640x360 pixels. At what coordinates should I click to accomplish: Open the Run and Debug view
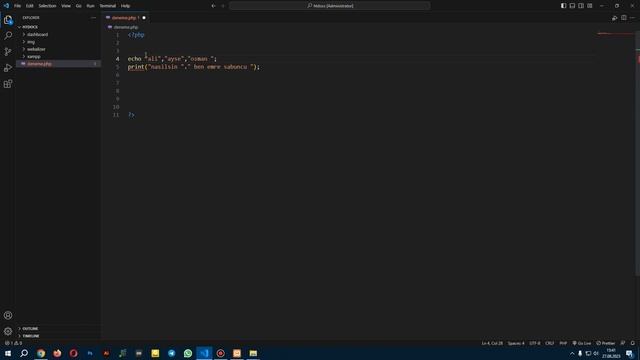pos(8,68)
